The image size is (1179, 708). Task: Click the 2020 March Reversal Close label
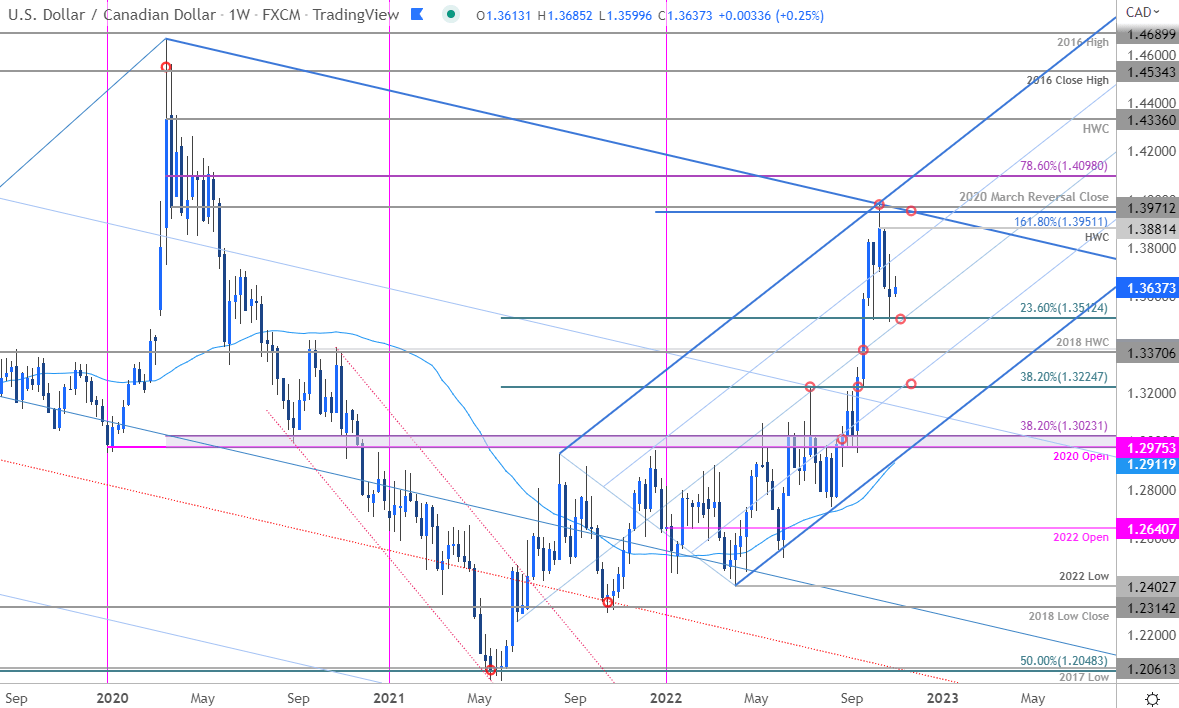[1034, 197]
